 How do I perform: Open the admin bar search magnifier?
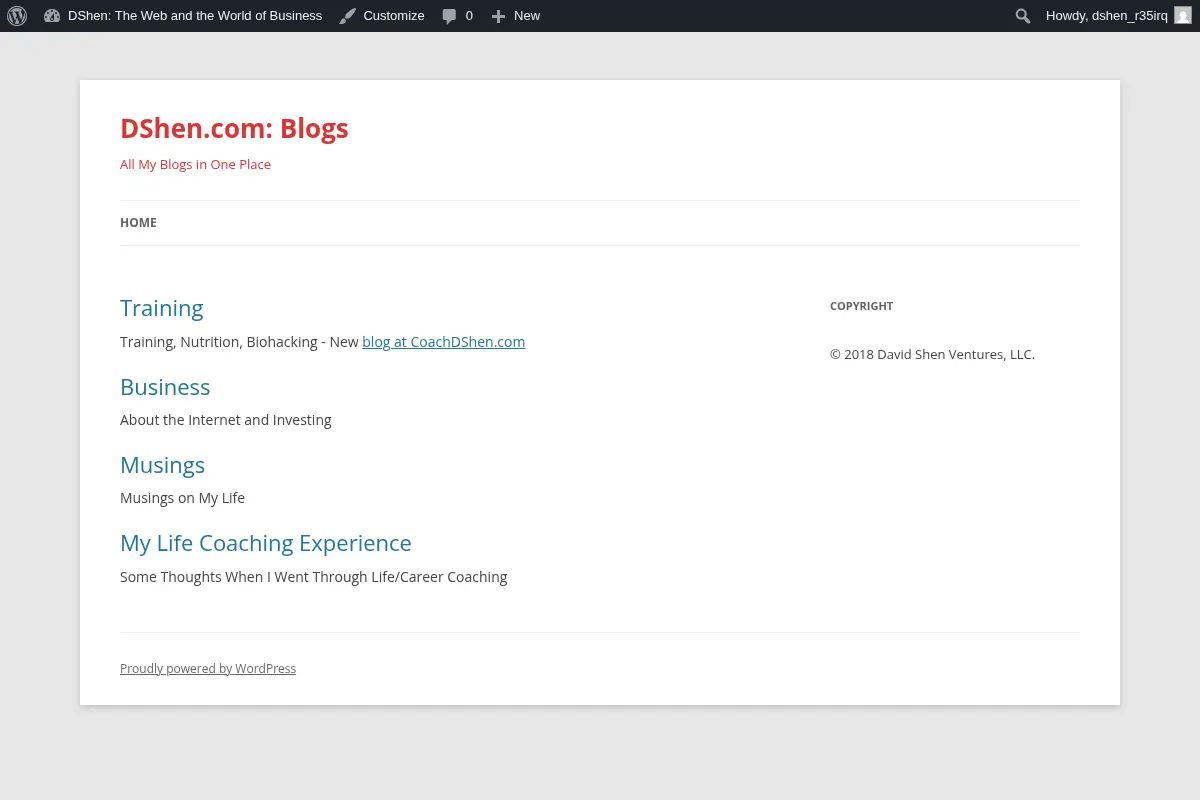[1022, 16]
